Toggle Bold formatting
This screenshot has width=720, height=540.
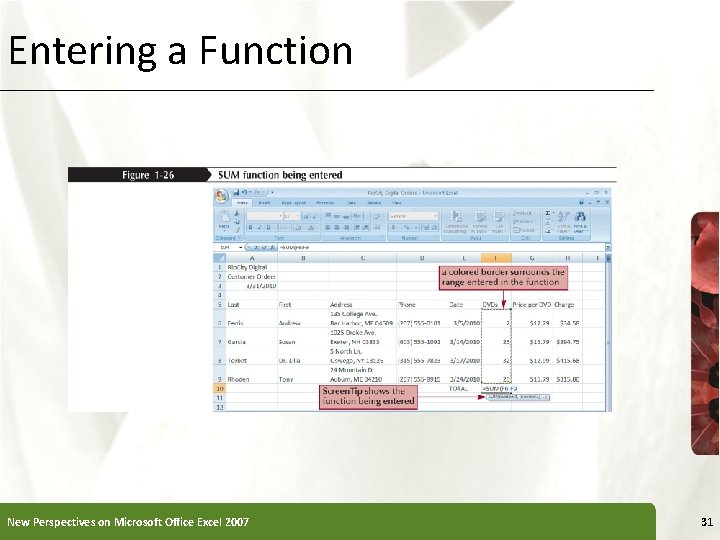click(251, 227)
